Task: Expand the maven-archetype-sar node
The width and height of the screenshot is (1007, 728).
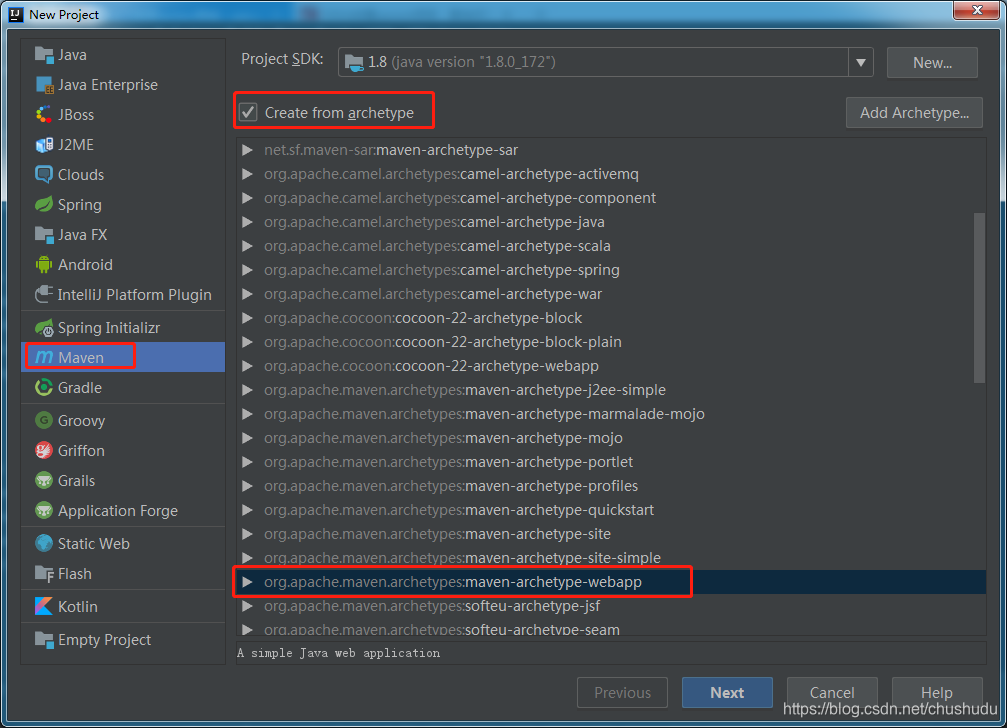Action: (x=247, y=150)
